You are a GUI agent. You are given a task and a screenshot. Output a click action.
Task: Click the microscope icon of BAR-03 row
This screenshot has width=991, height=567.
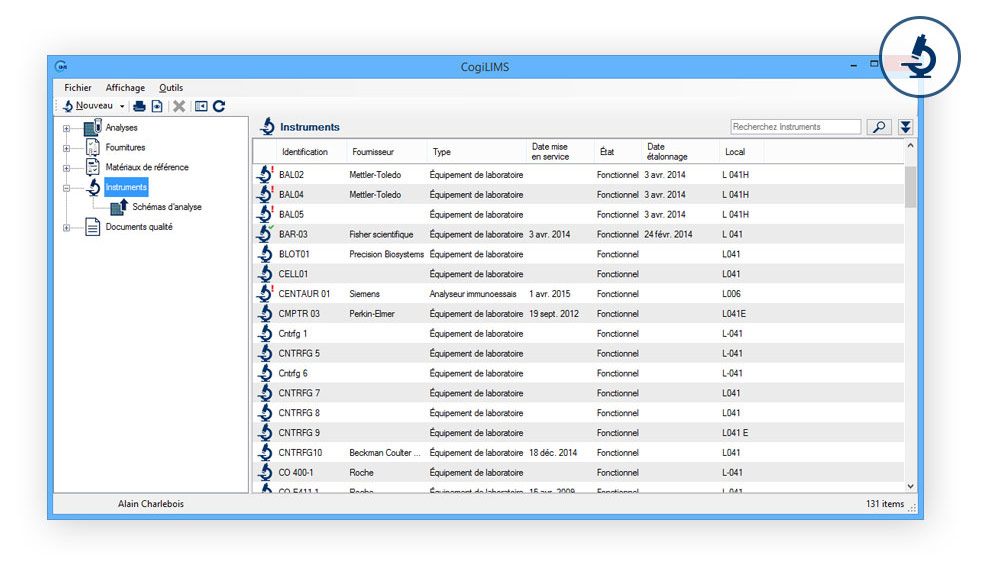coord(265,234)
